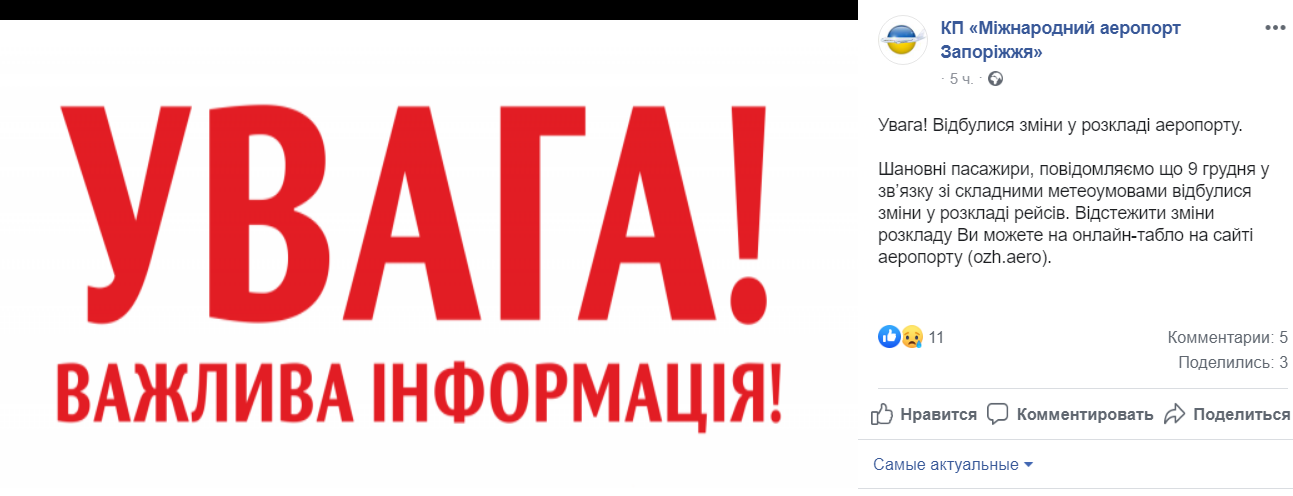Open the three-dot post options menu
The image size is (1293, 496).
1275,27
